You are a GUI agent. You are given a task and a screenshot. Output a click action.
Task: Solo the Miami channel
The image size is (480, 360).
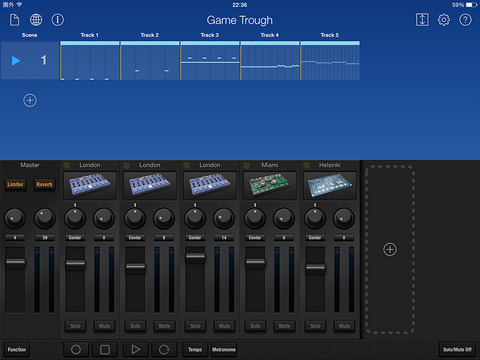(x=255, y=326)
